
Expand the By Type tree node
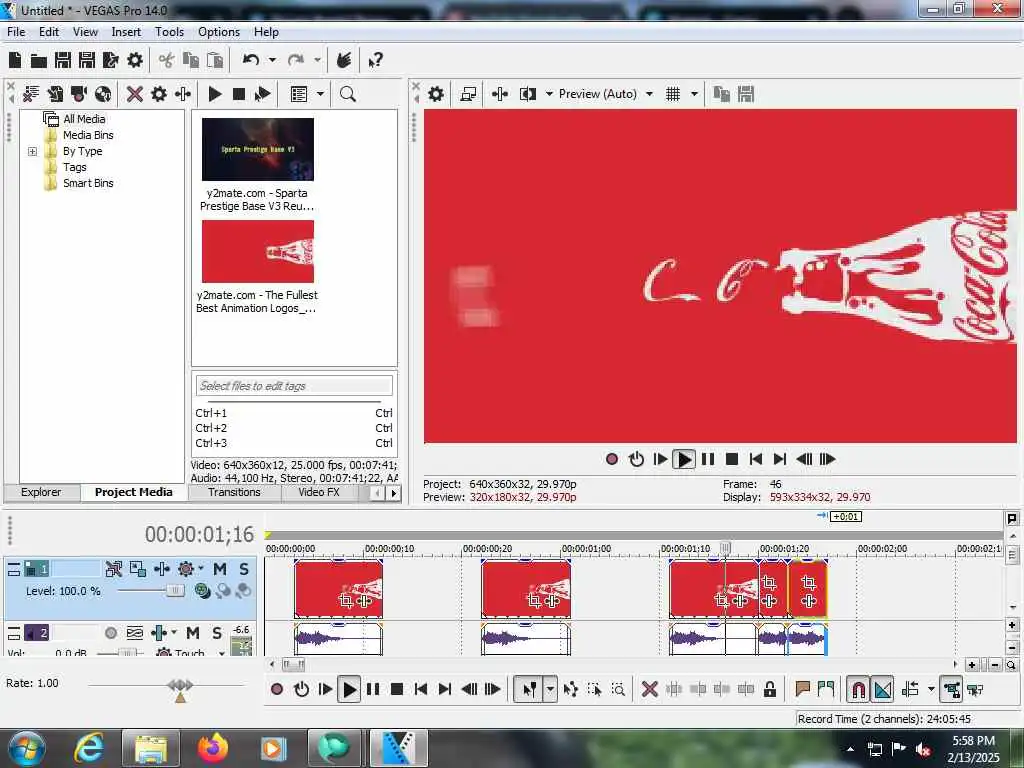(x=32, y=151)
